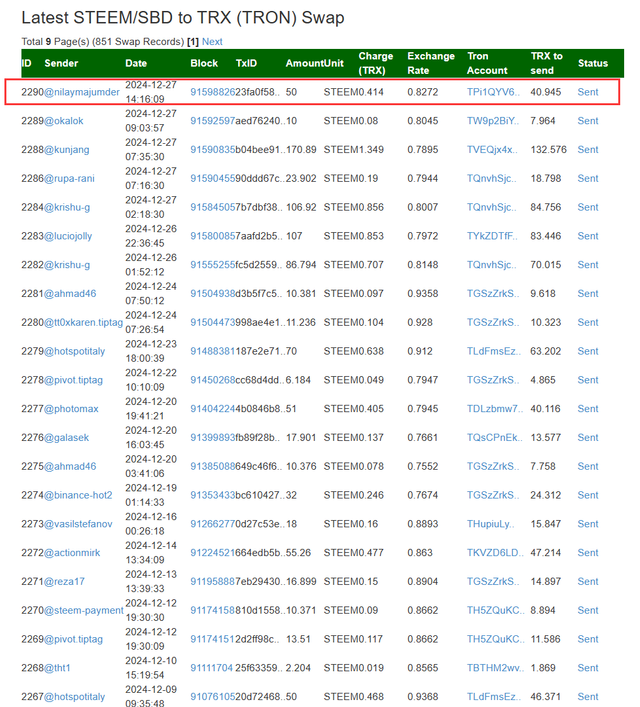This screenshot has width=640, height=707.
Task: Open Tron account TLdFmsEz.. in row 2279
Action: (x=493, y=351)
